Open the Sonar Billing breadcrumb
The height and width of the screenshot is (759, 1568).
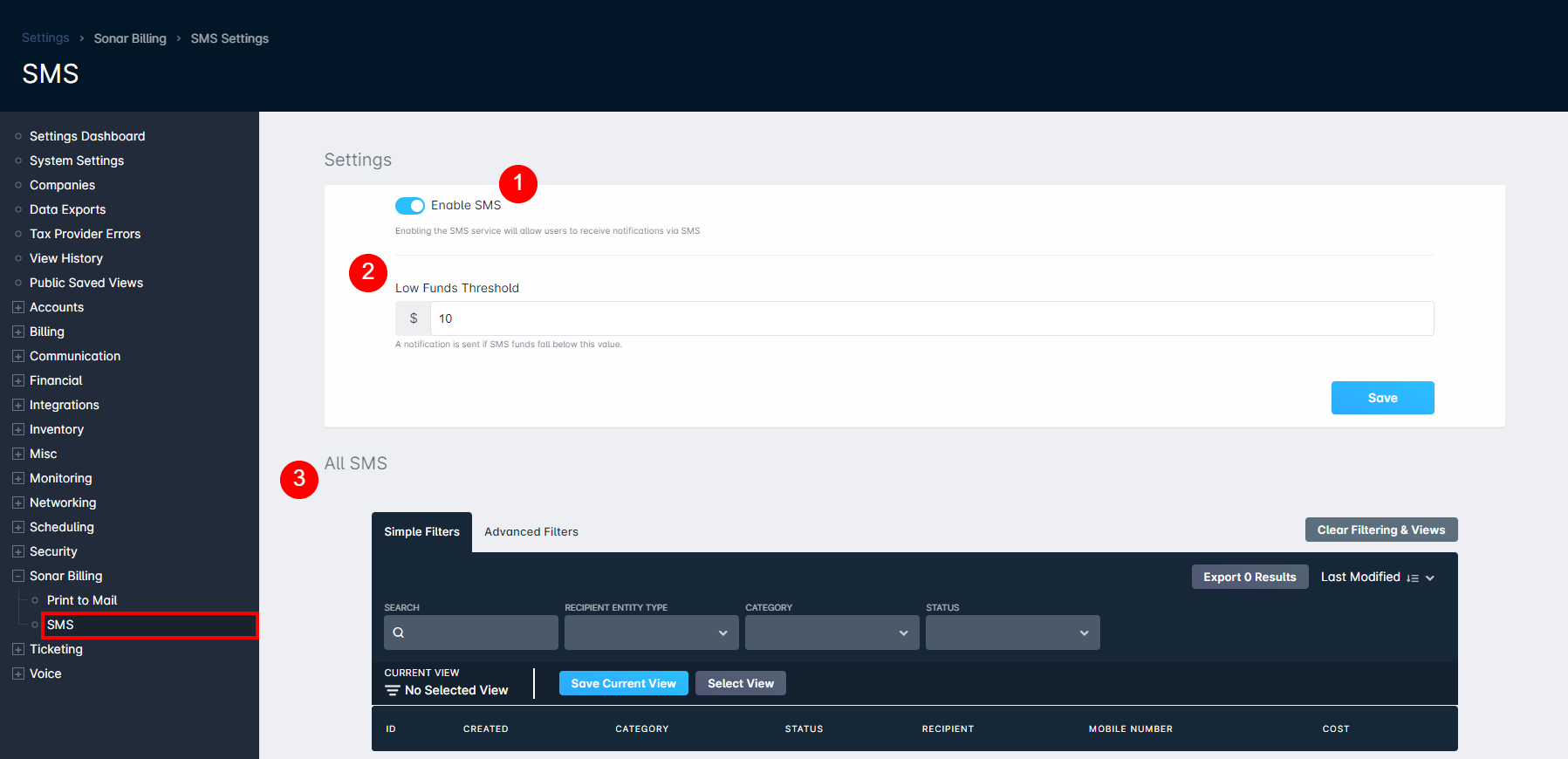[x=130, y=38]
